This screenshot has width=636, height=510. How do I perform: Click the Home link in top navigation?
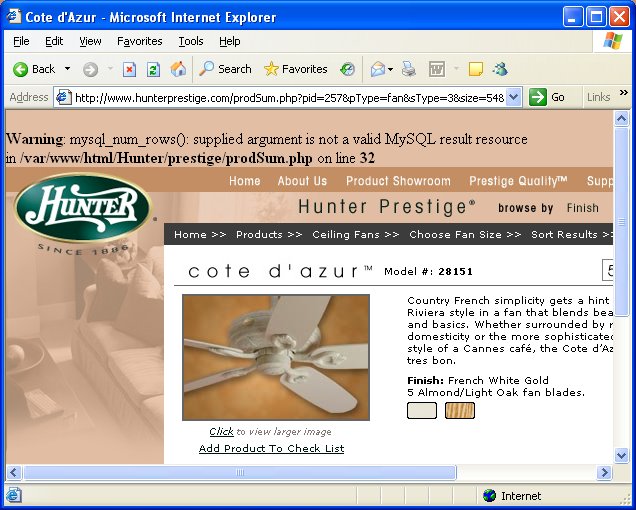245,181
